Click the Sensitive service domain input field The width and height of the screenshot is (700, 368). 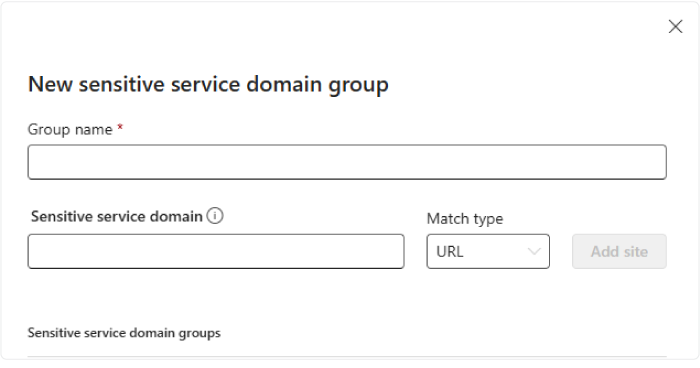pos(216,251)
